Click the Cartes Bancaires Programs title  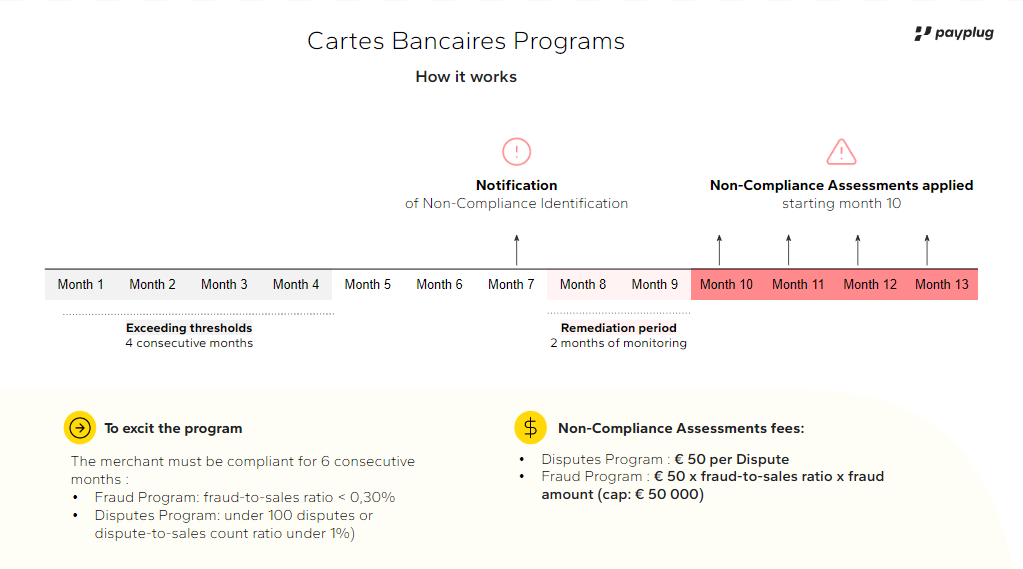point(466,41)
